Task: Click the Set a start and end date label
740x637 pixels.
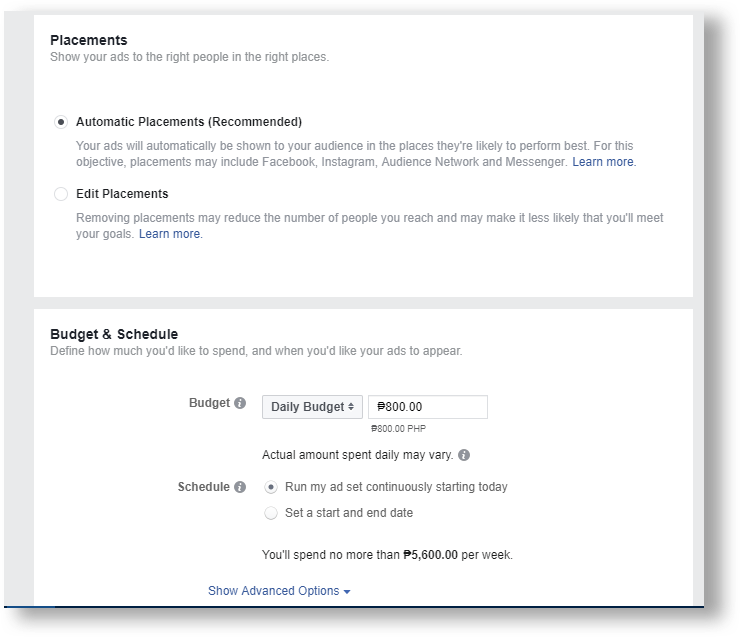Action: pyautogui.click(x=349, y=513)
